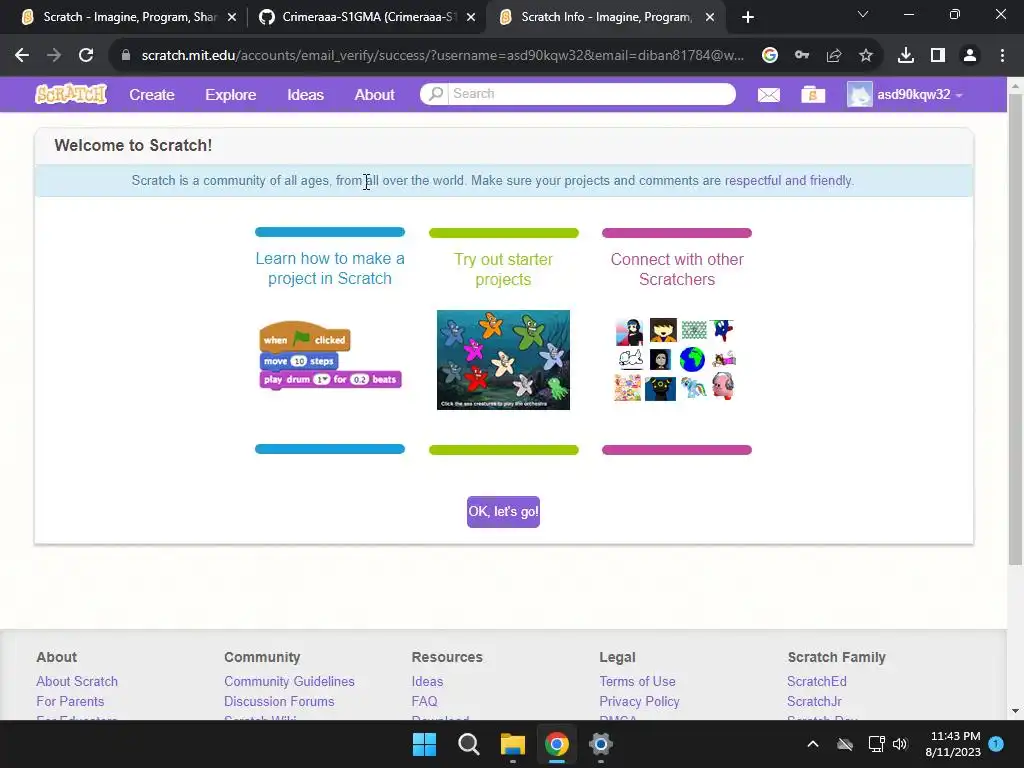Reload the page with refresh icon
This screenshot has height=768, width=1024.
point(86,56)
